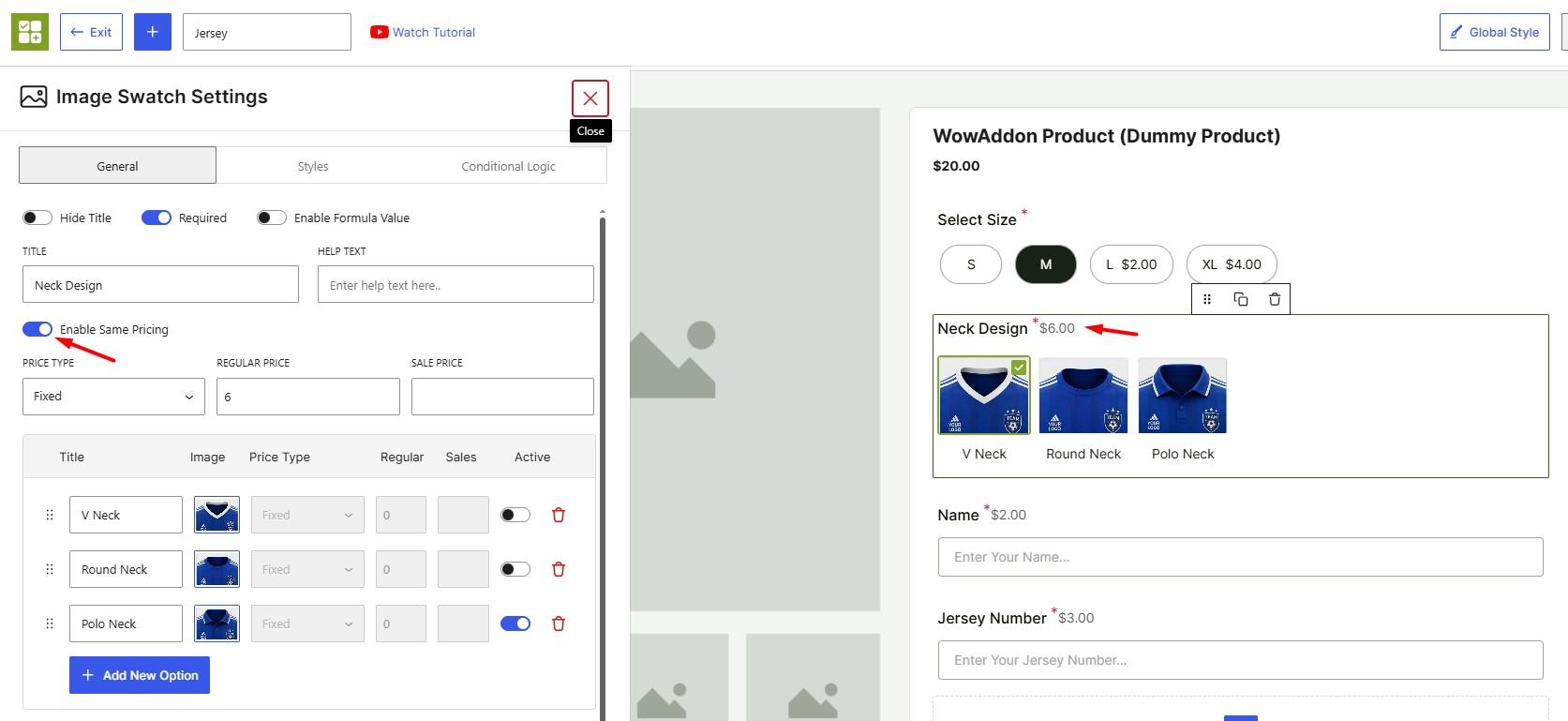Toggle the Hide Title switch
This screenshot has width=1568, height=721.
pos(37,218)
